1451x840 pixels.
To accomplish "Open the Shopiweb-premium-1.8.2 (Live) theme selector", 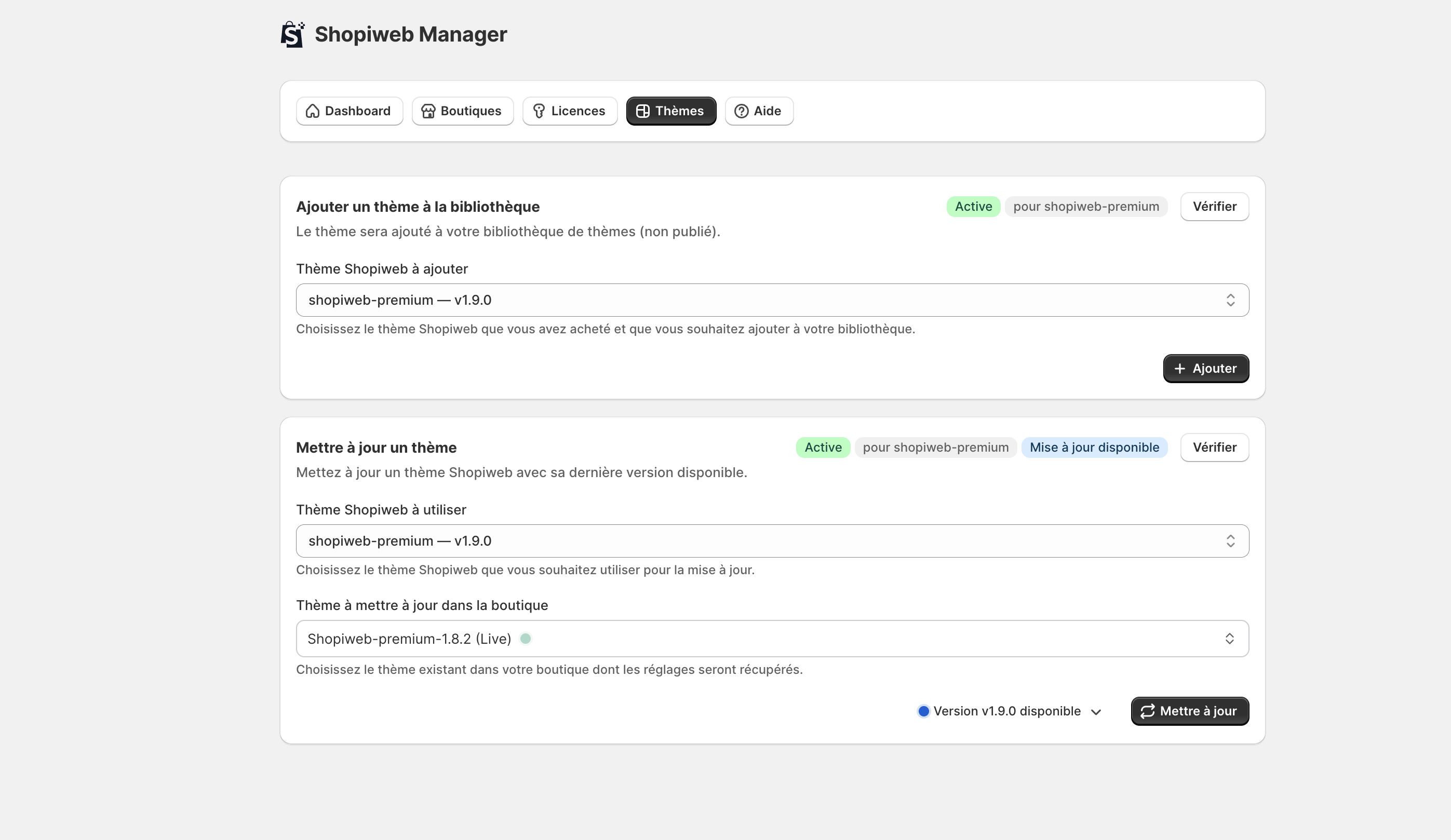I will (x=772, y=639).
